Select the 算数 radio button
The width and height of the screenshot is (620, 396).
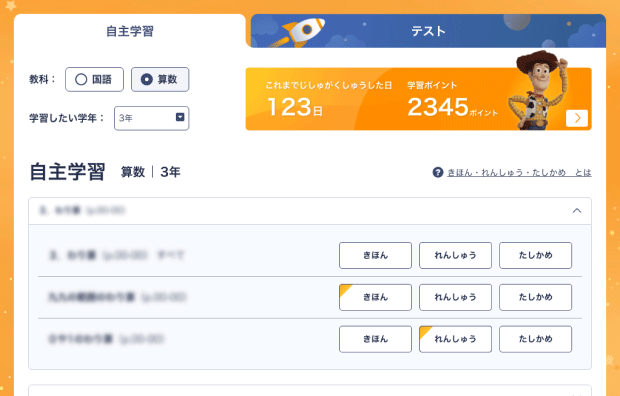pos(160,80)
